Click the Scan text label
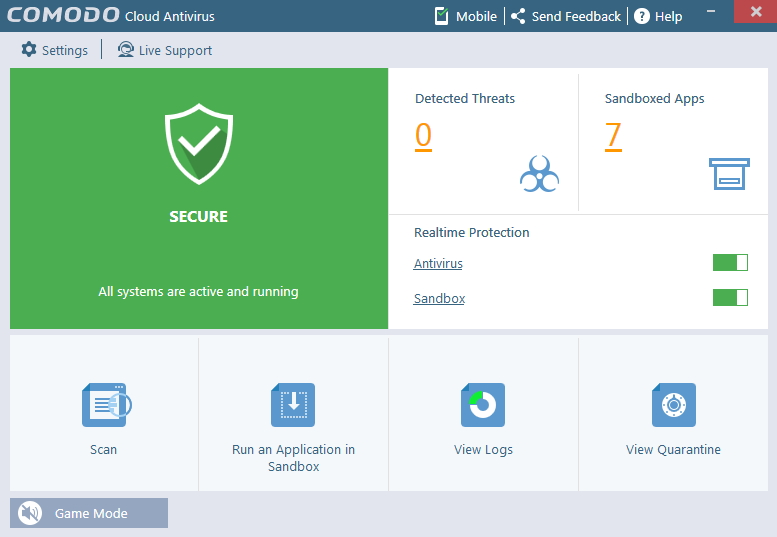The image size is (777, 537). click(103, 449)
